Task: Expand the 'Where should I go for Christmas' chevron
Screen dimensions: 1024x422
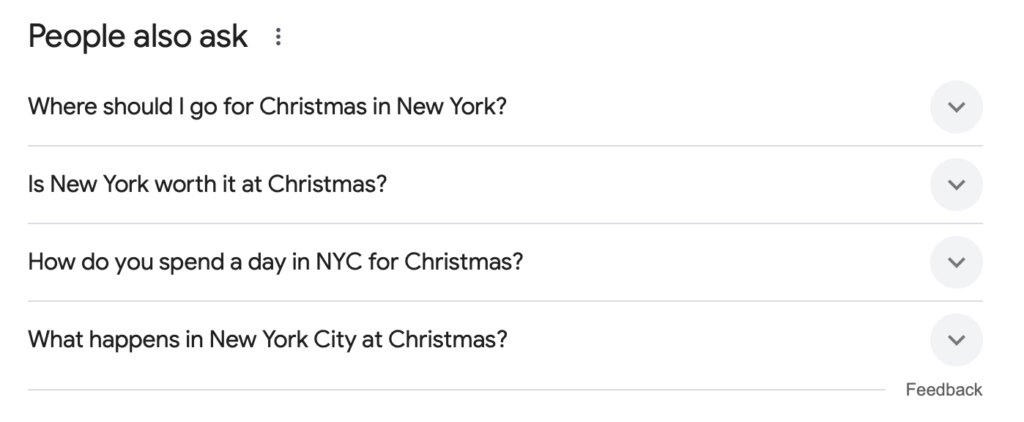Action: (956, 107)
